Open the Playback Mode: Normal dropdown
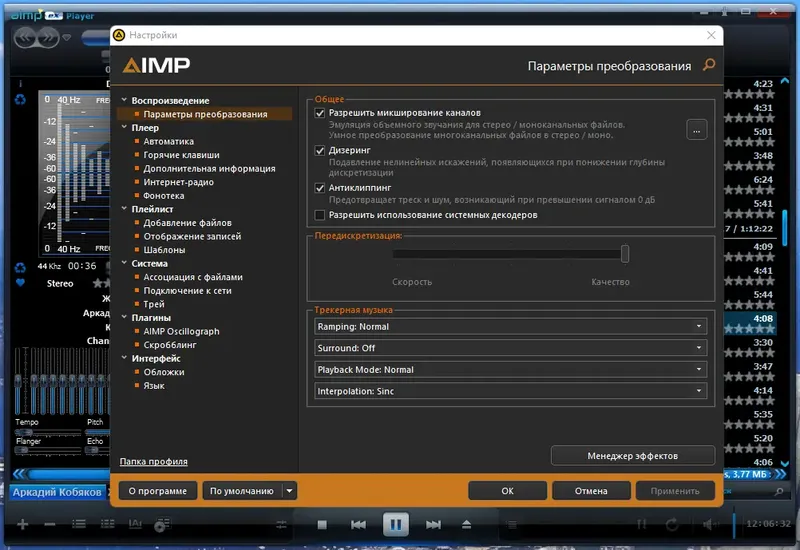800x550 pixels. click(511, 369)
